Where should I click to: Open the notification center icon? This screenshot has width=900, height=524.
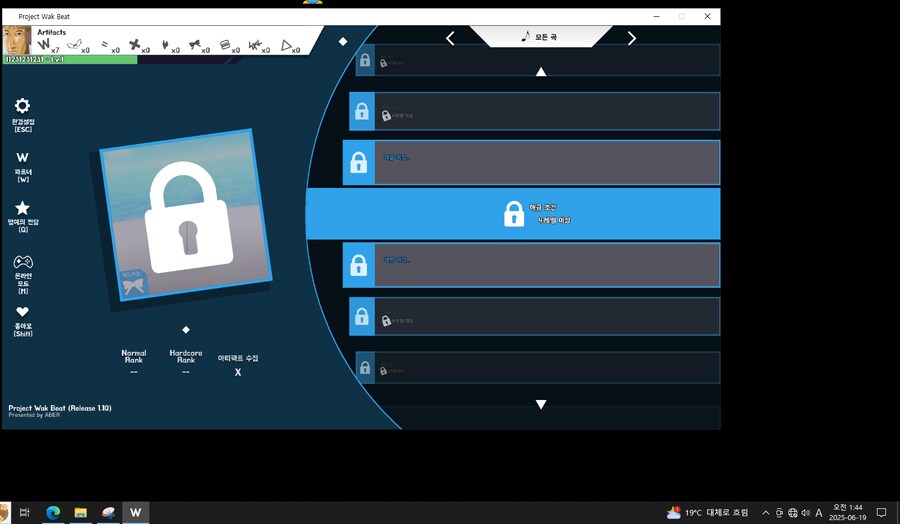(x=882, y=513)
